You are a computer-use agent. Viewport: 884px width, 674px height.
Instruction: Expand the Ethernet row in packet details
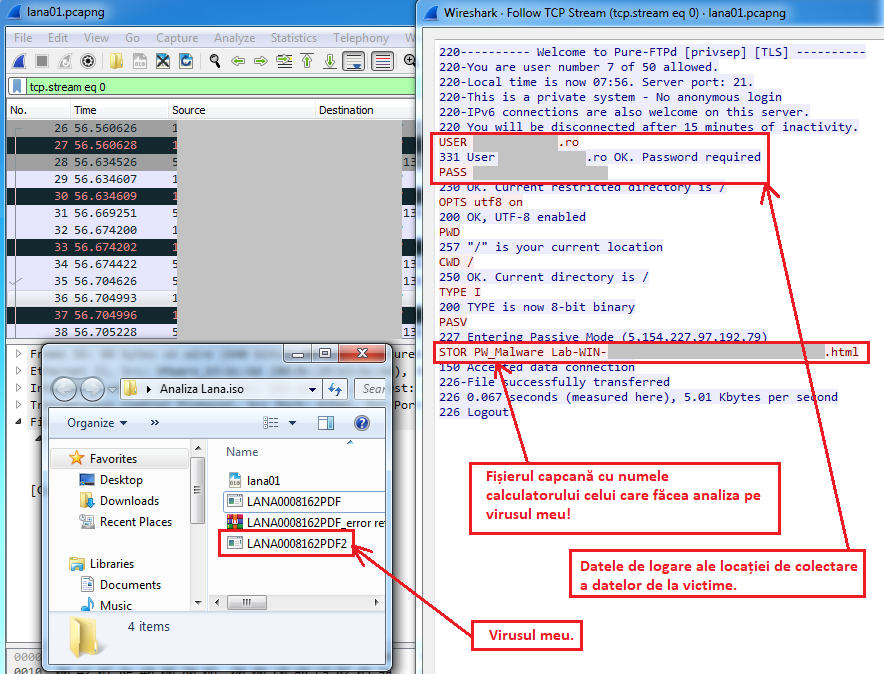click(x=19, y=371)
